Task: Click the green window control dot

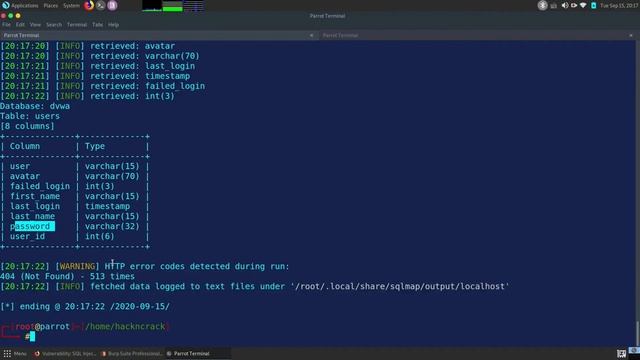Action: [x=11, y=16]
